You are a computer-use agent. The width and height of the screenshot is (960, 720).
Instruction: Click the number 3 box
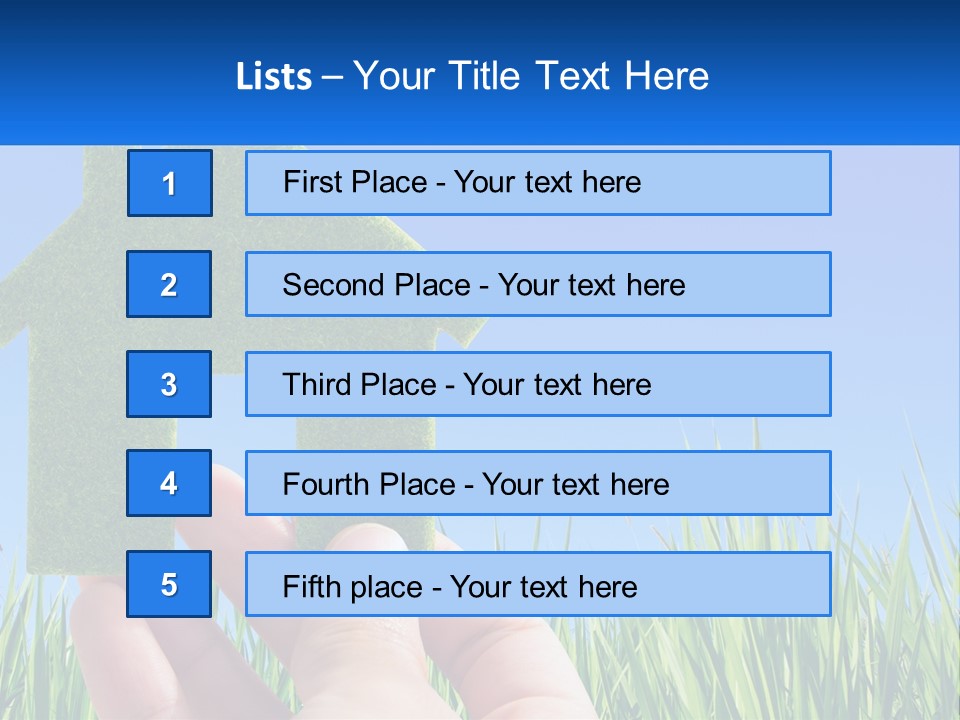[x=169, y=384]
